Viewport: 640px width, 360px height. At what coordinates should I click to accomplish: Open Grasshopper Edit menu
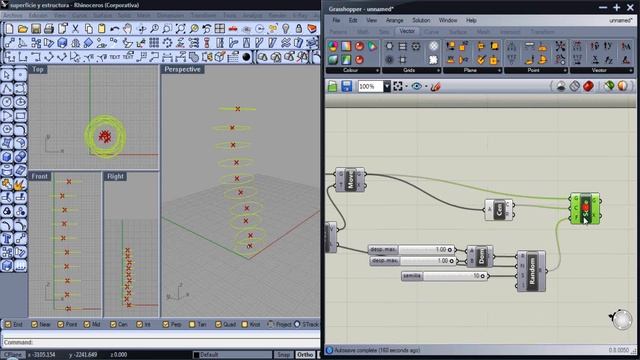click(x=353, y=20)
